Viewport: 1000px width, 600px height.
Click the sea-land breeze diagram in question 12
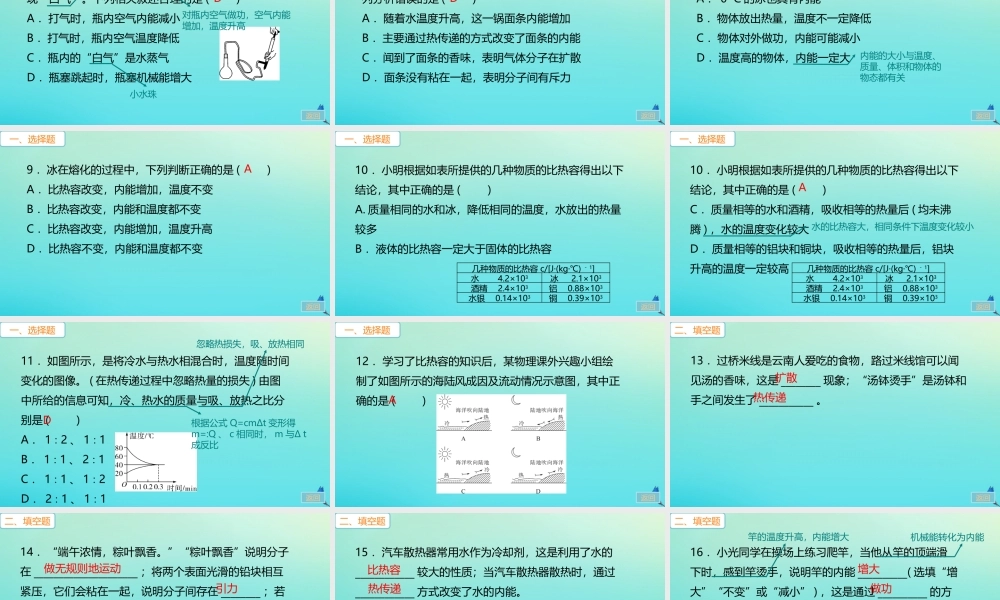pyautogui.click(x=501, y=444)
